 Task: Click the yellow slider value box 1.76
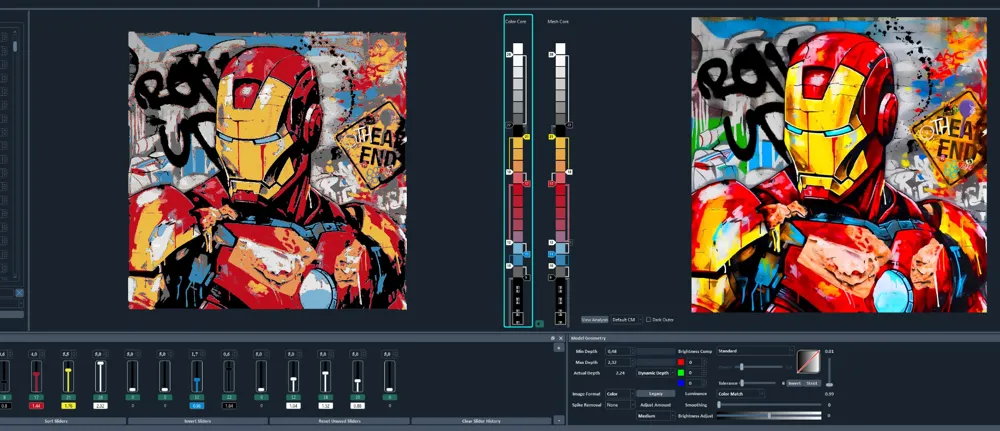[68, 405]
